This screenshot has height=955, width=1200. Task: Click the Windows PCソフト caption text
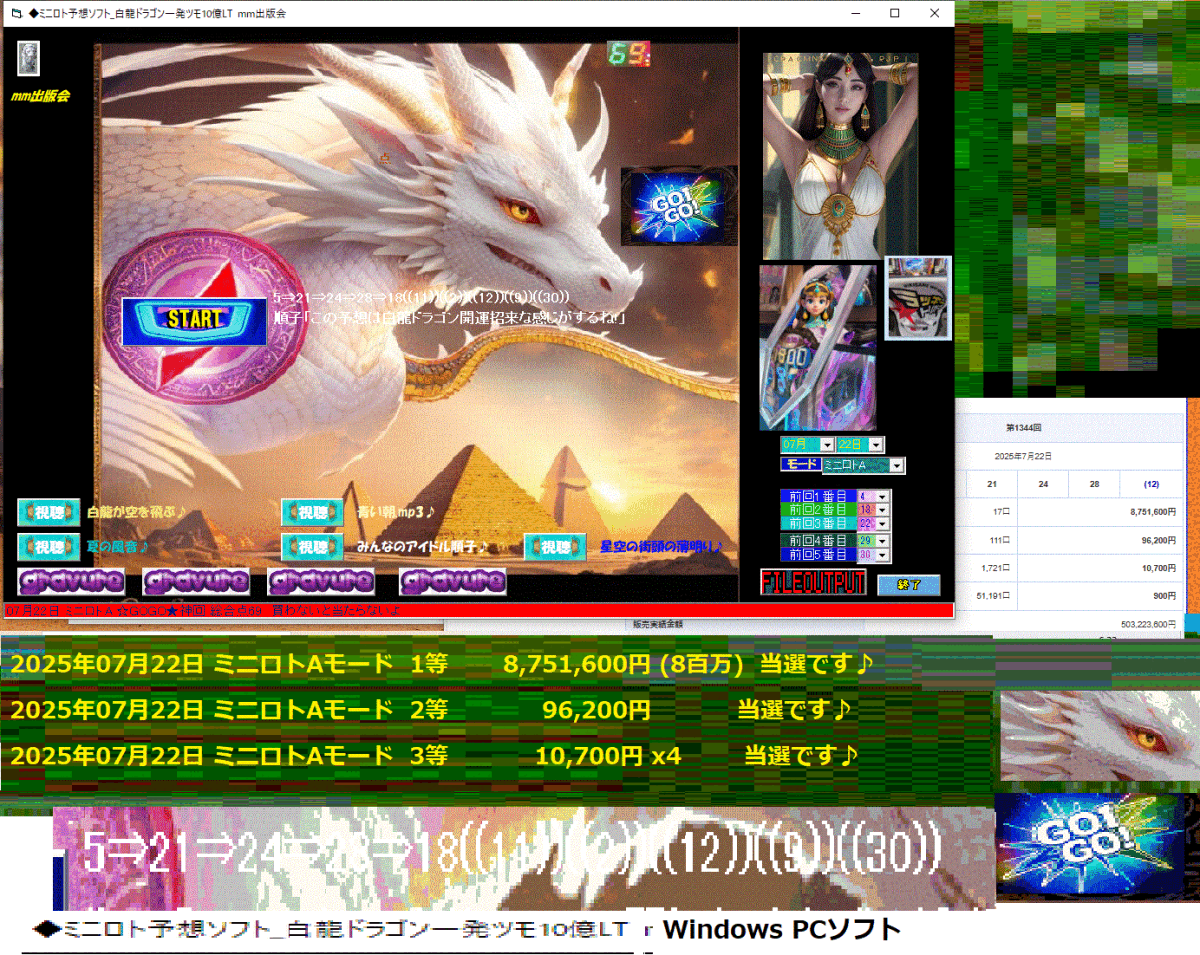[x=782, y=929]
